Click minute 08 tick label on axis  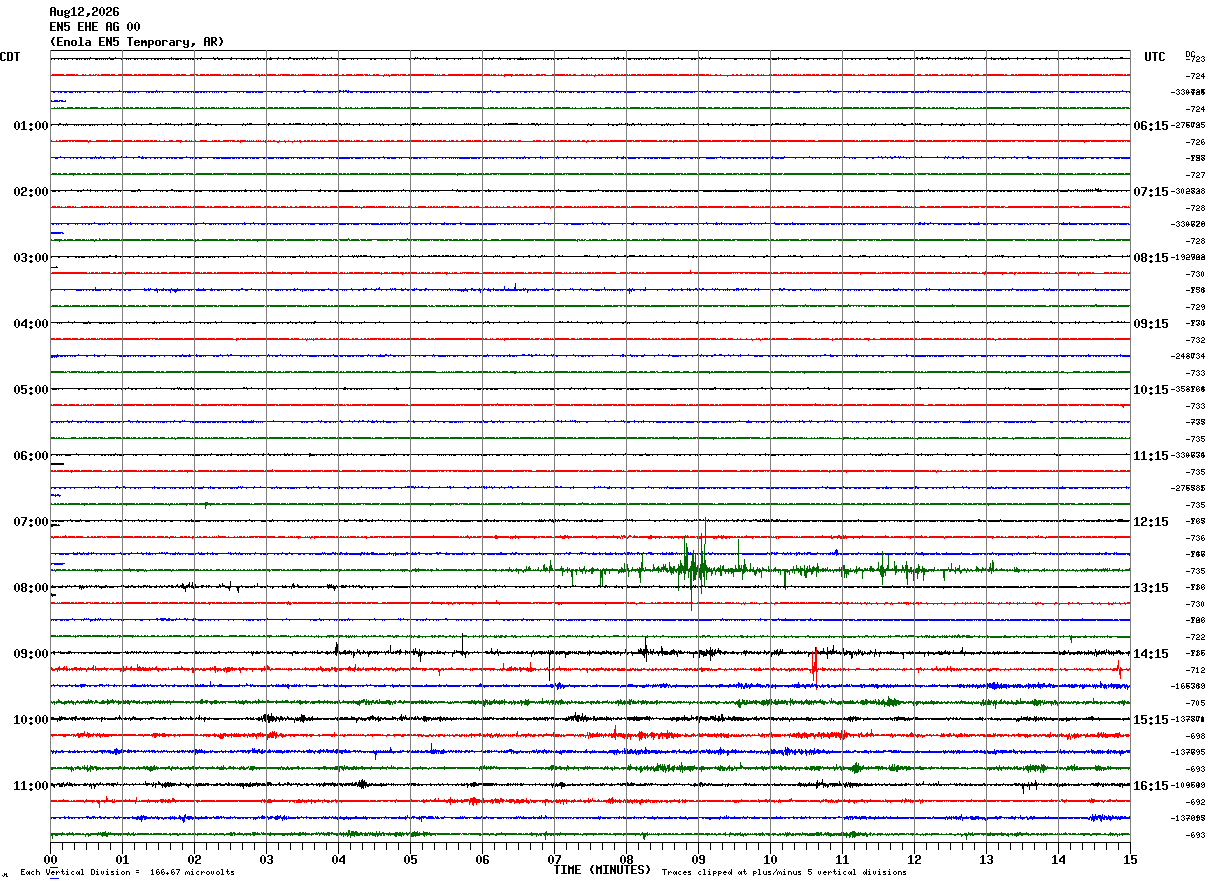click(626, 859)
